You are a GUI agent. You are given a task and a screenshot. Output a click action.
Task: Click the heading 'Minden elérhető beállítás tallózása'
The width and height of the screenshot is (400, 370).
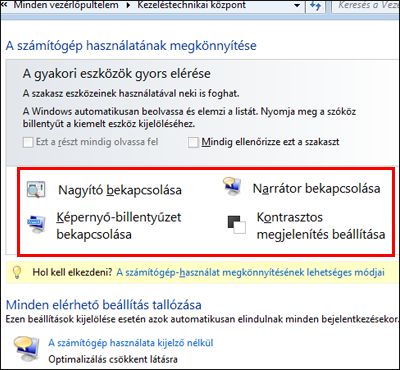click(104, 305)
